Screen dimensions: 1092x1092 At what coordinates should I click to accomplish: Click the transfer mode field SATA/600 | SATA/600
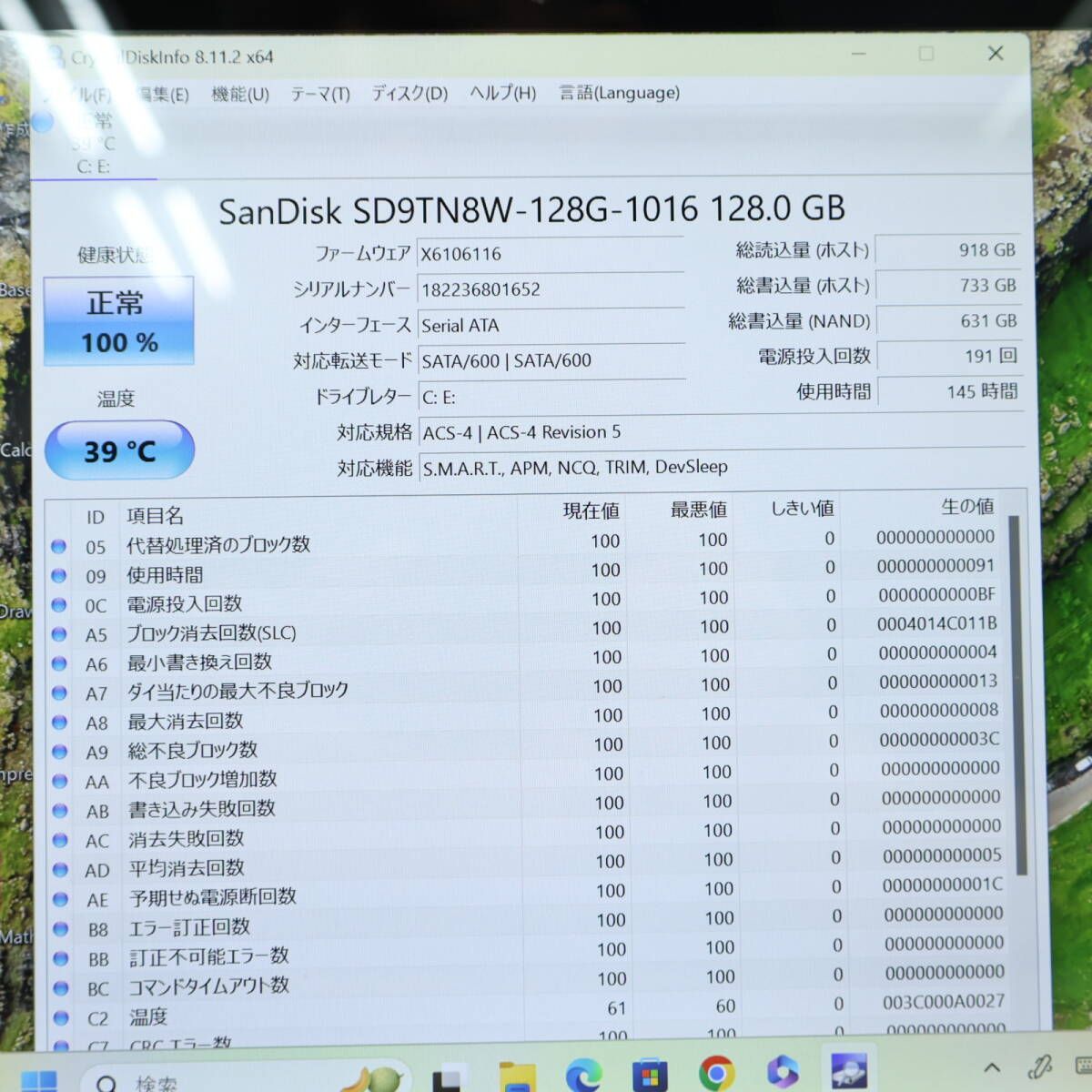(x=551, y=360)
